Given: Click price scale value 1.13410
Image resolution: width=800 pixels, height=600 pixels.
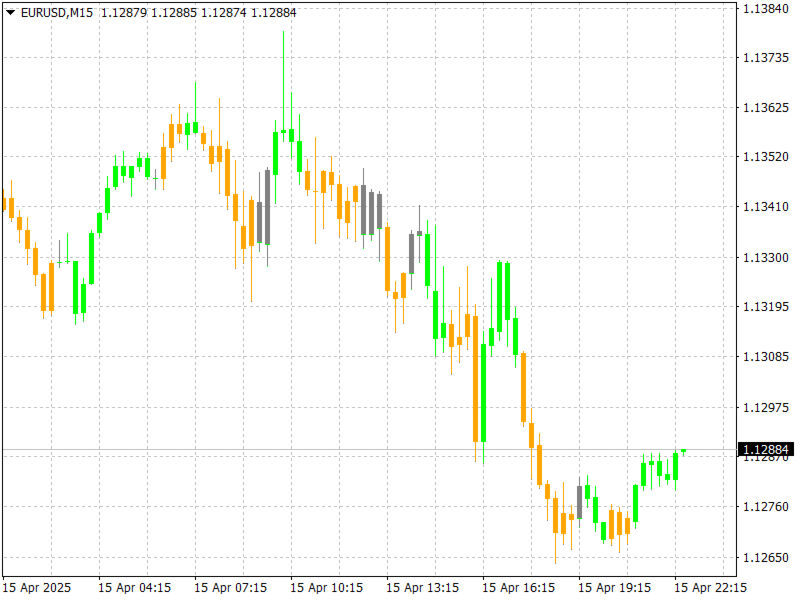Looking at the screenshot, I should coord(766,207).
